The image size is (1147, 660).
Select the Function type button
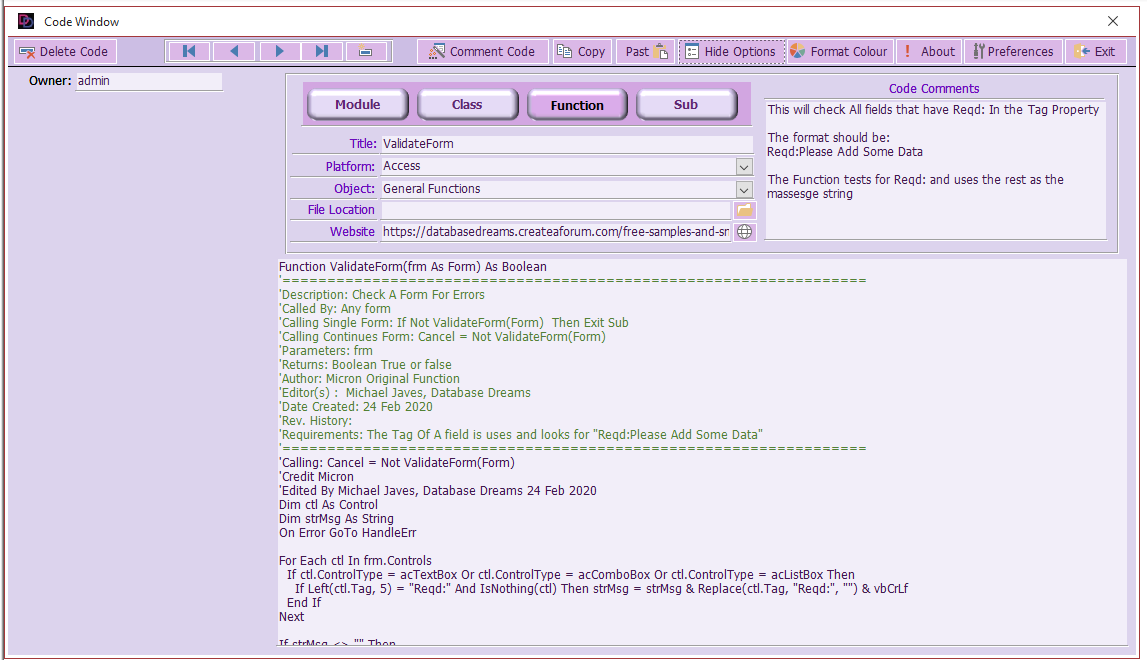pos(577,105)
